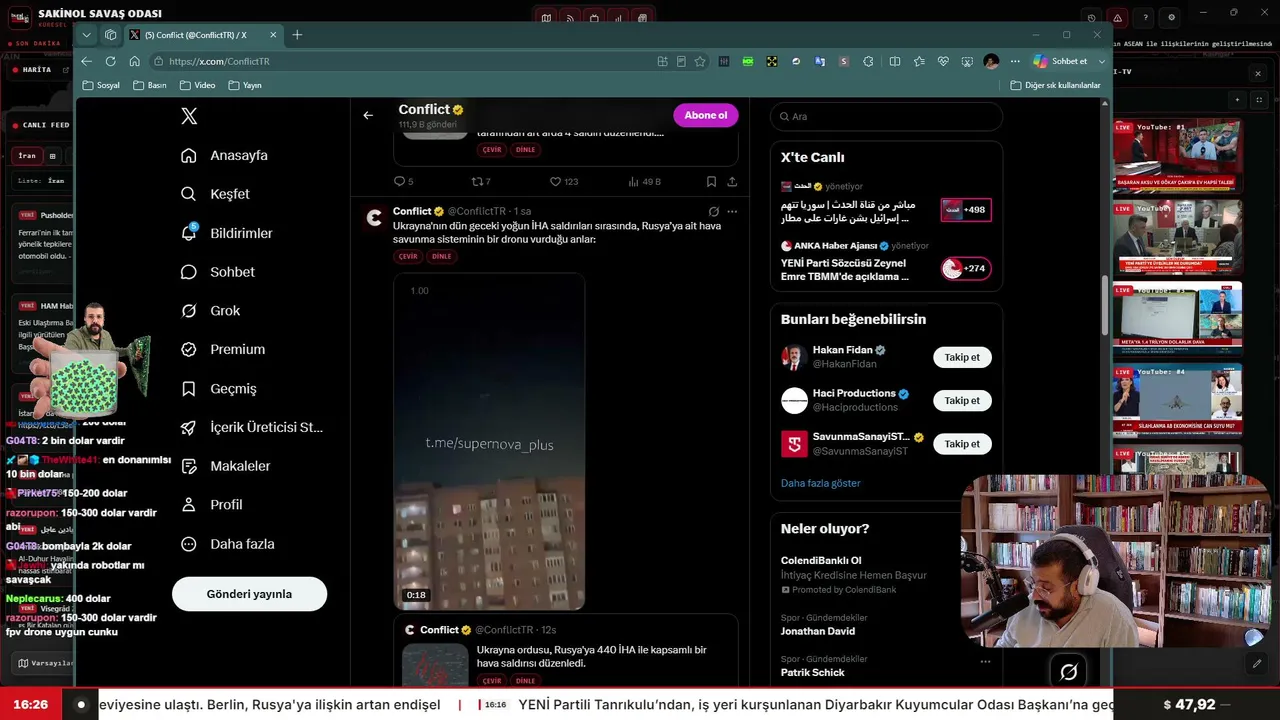Expand Daha fazla menu in sidebar
This screenshot has height=720, width=1280.
point(227,544)
